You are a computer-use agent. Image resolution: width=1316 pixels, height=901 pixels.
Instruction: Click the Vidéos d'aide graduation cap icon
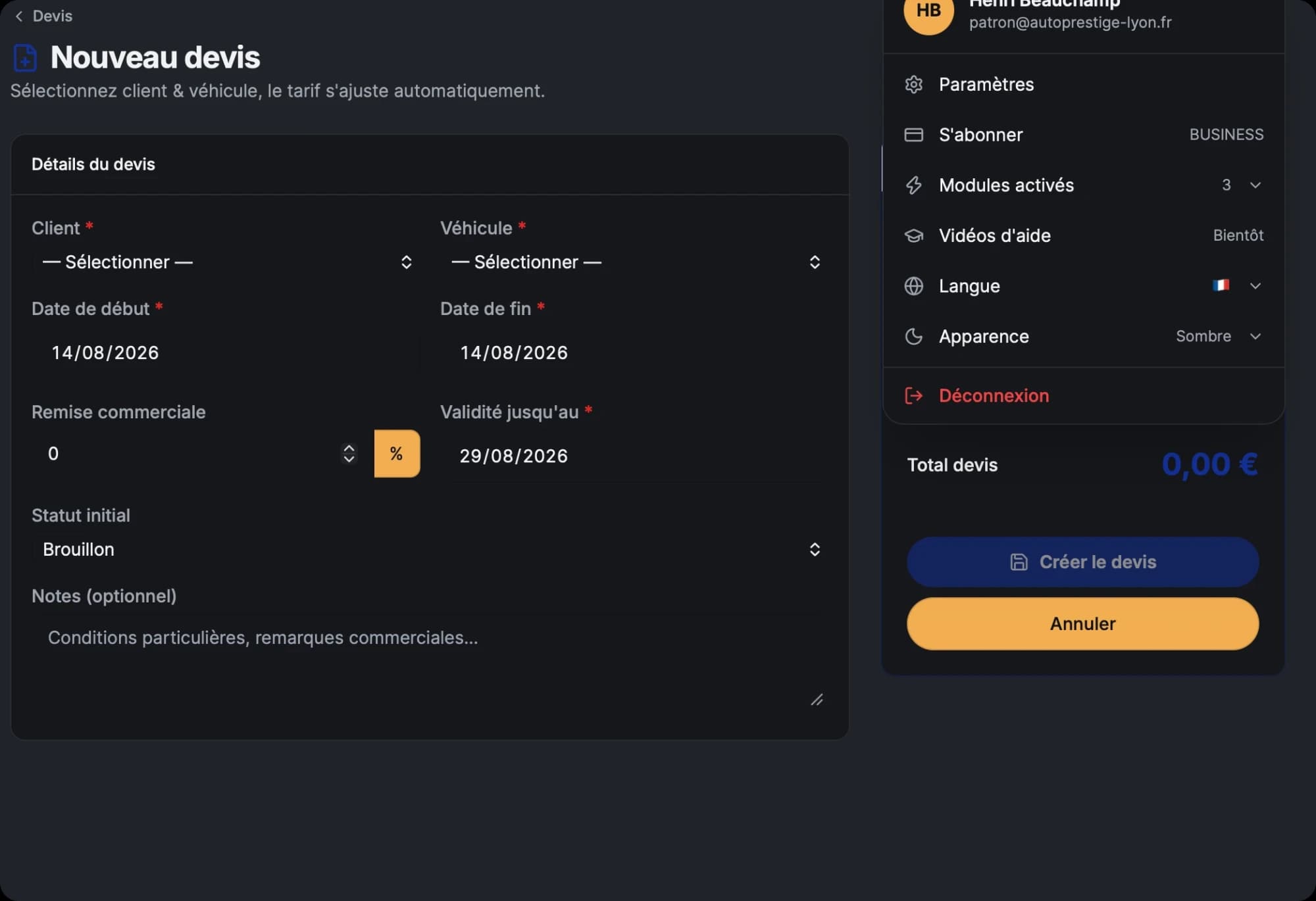(913, 235)
